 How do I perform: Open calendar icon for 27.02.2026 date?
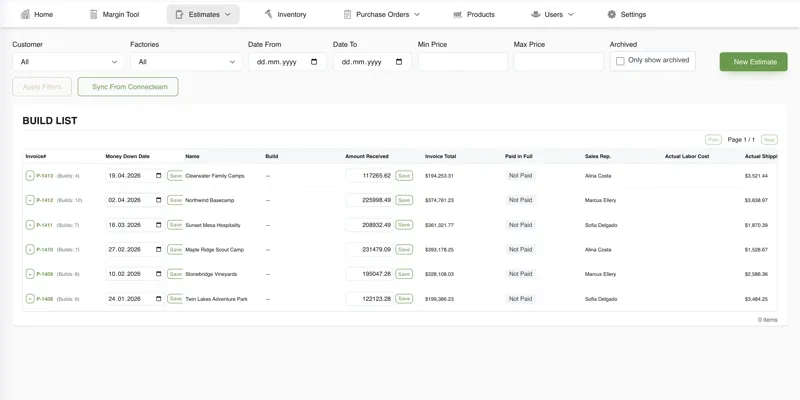coord(159,249)
